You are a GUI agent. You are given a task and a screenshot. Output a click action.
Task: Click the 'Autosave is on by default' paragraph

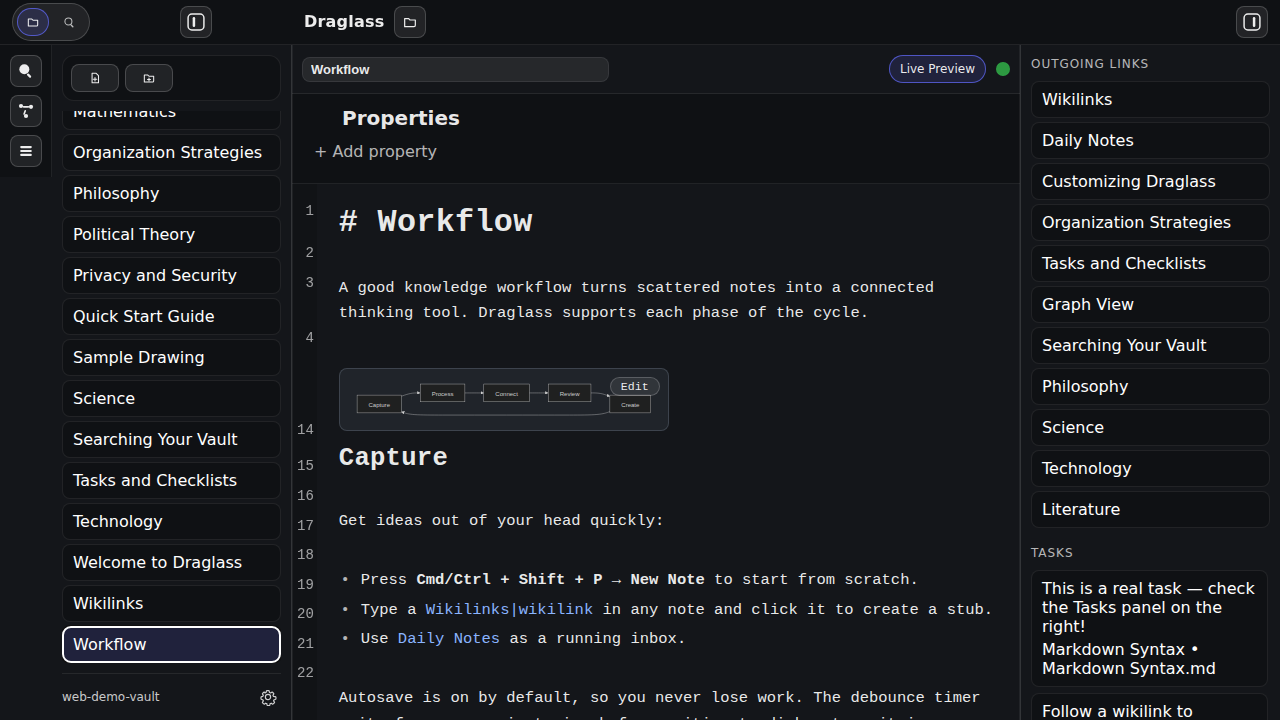[x=659, y=697]
